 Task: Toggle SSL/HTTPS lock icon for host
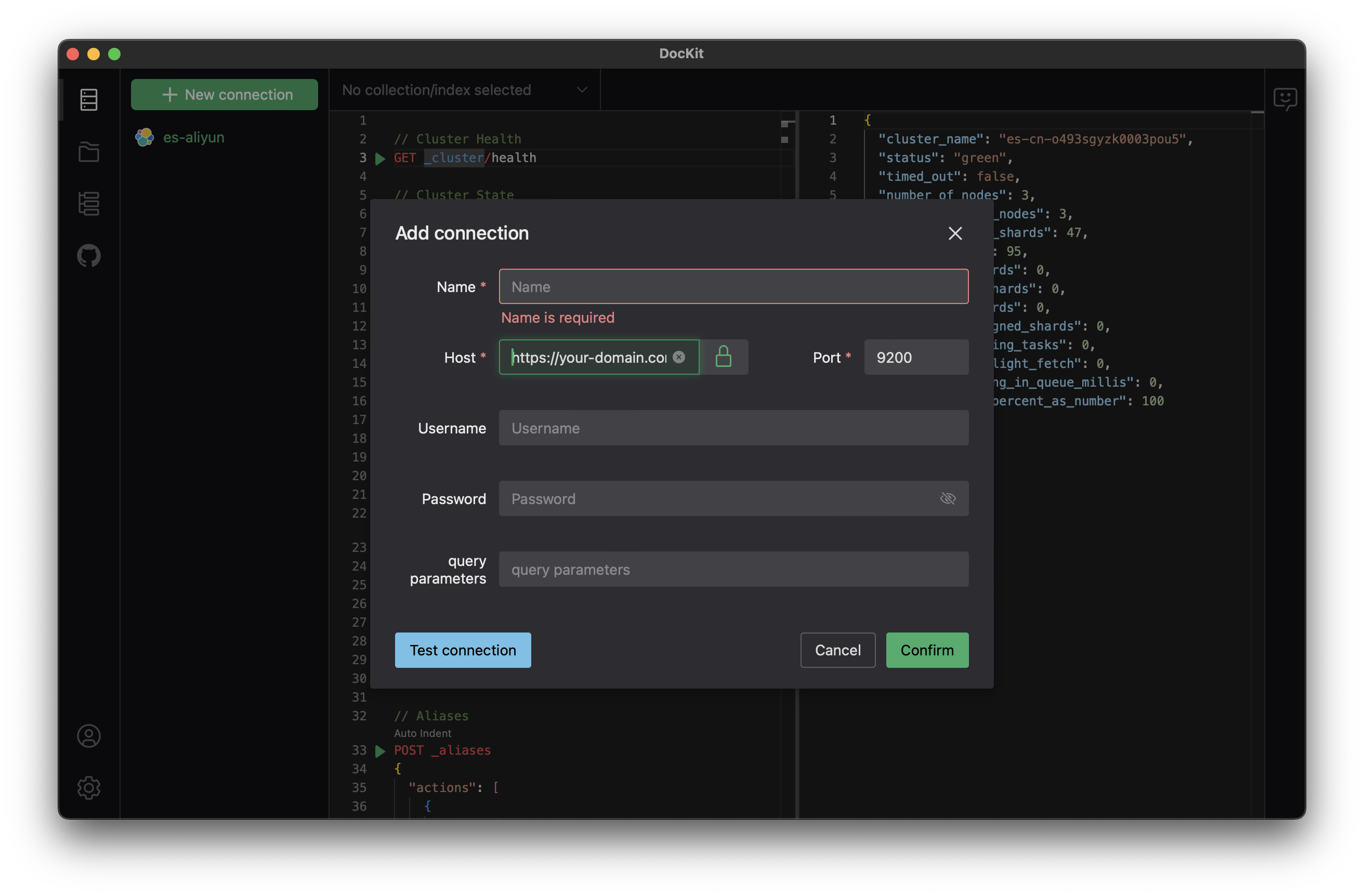tap(724, 356)
